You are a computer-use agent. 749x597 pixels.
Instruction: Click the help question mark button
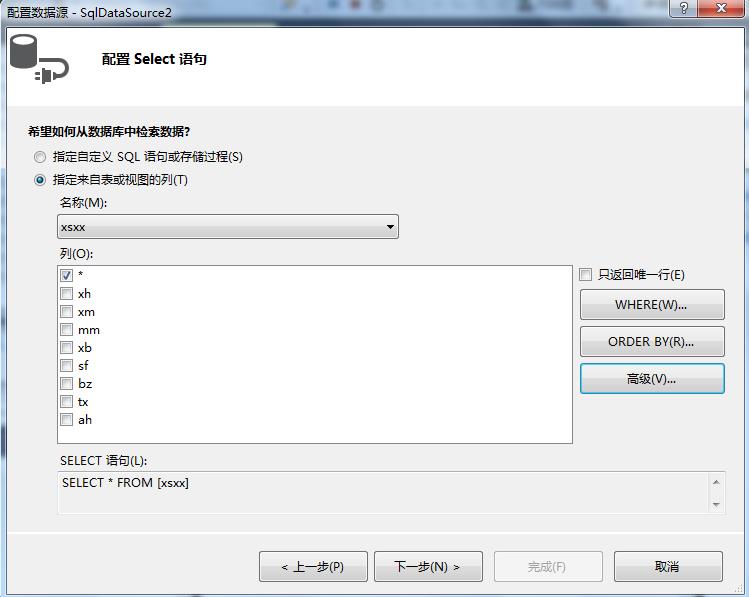(683, 10)
